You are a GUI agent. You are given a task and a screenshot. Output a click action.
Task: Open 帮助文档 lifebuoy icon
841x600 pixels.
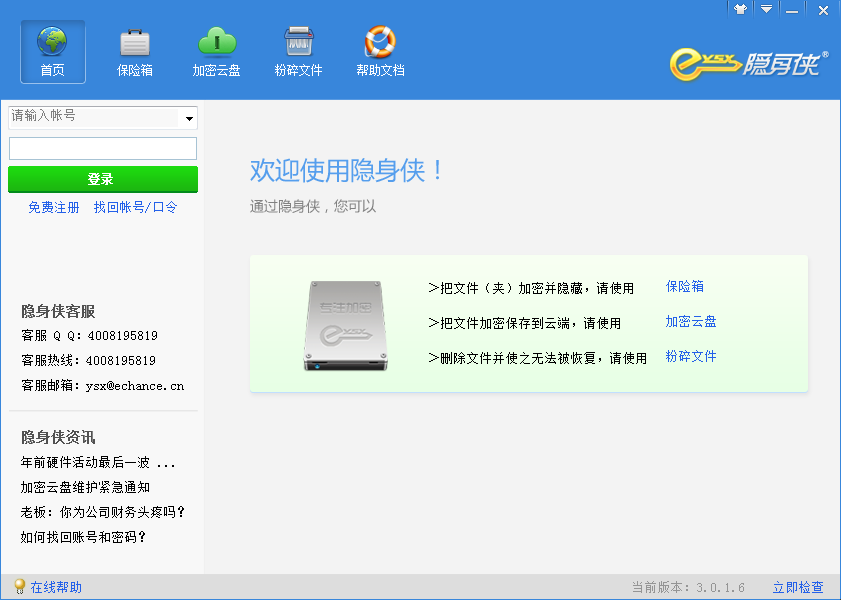(x=380, y=42)
